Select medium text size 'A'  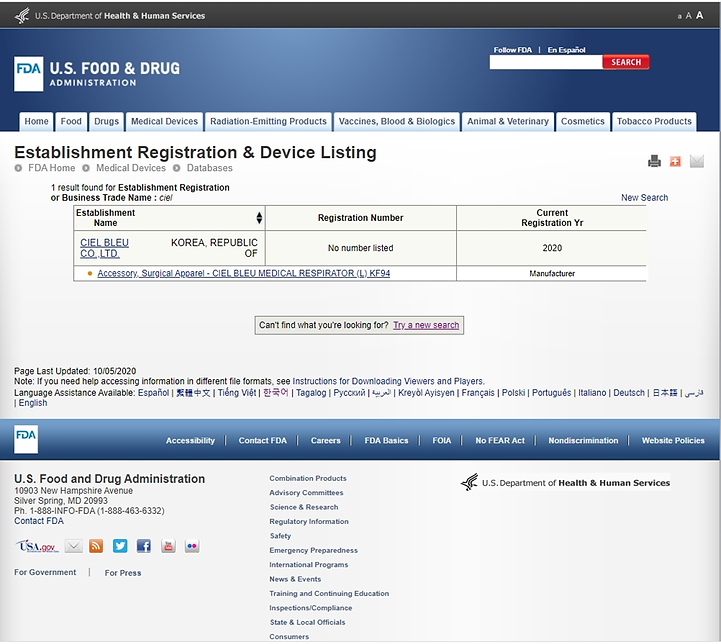688,16
